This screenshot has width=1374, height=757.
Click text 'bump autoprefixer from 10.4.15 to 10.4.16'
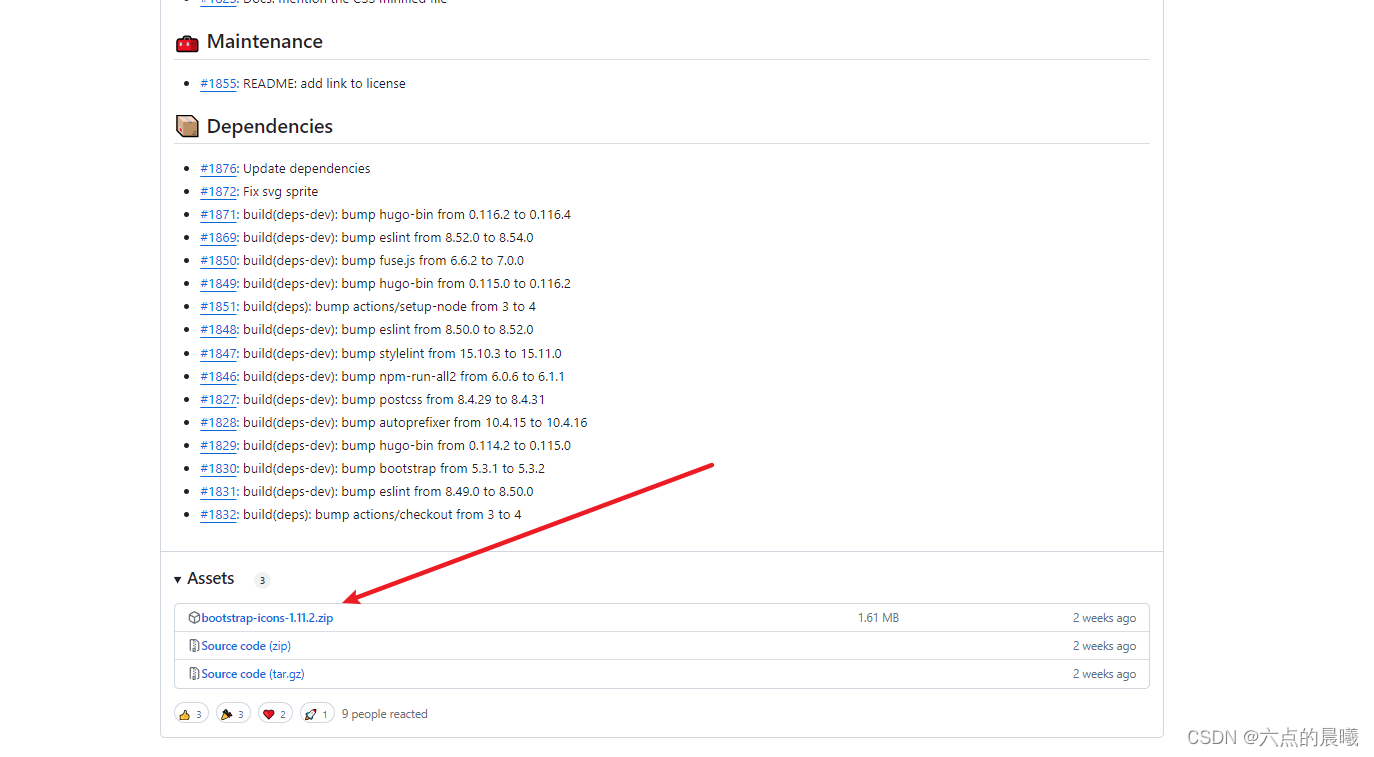point(464,423)
